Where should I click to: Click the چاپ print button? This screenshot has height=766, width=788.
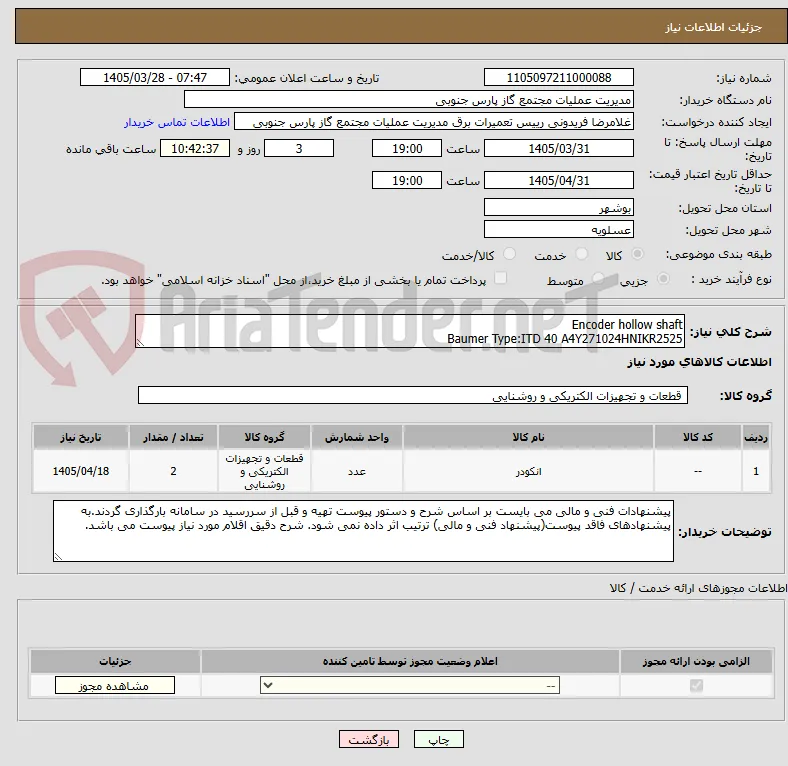pyautogui.click(x=438, y=740)
